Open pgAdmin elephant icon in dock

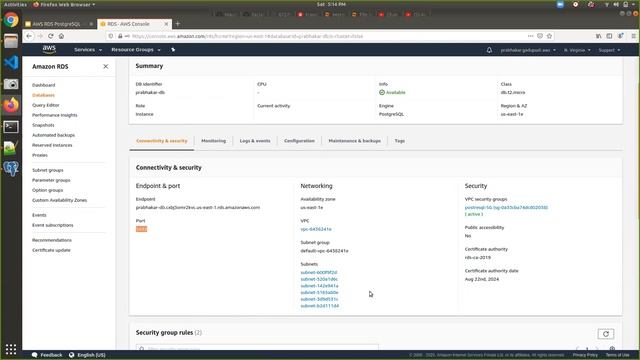(11, 168)
